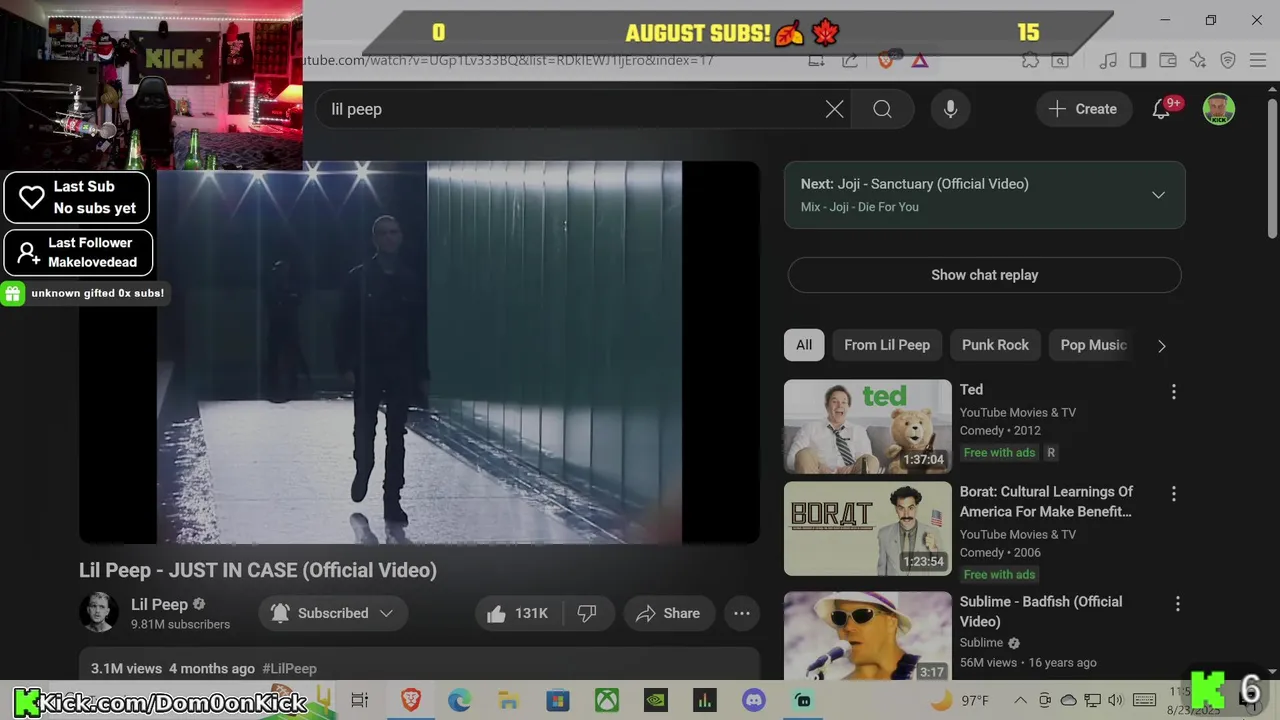The height and width of the screenshot is (720, 1280).
Task: Open Sublime - Badfish (Official Video)
Action: click(1041, 611)
